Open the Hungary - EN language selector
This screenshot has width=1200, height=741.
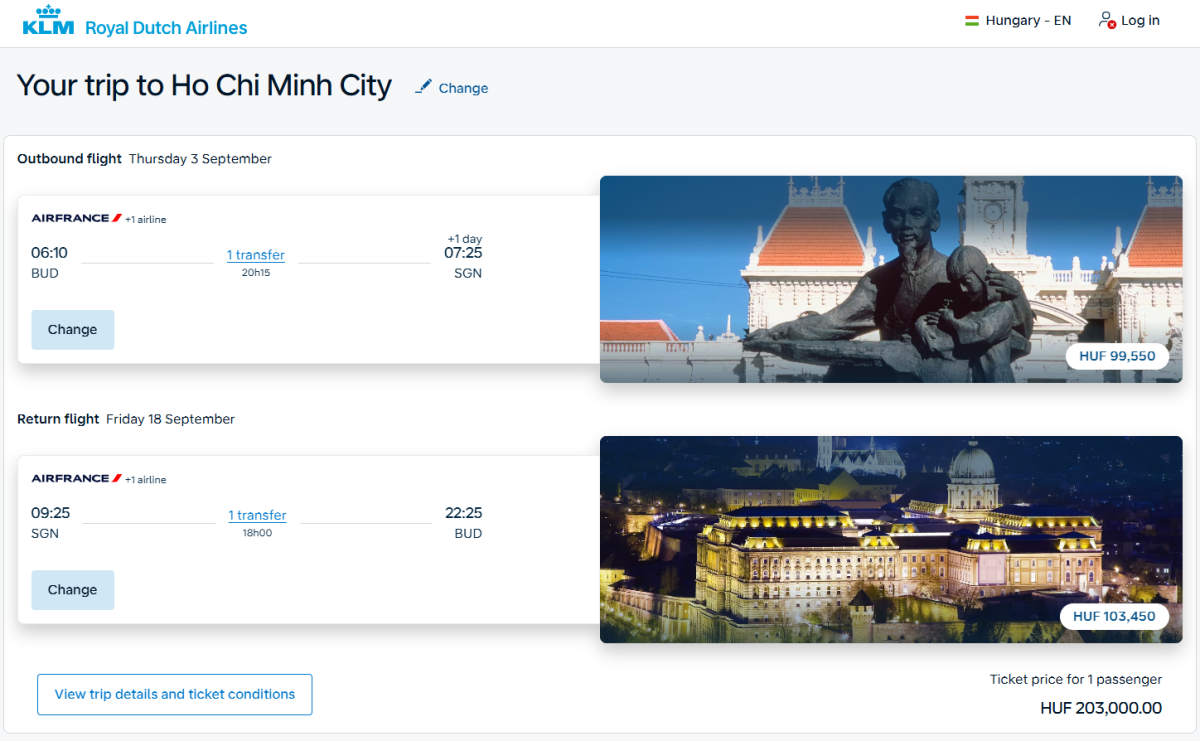tap(1018, 20)
